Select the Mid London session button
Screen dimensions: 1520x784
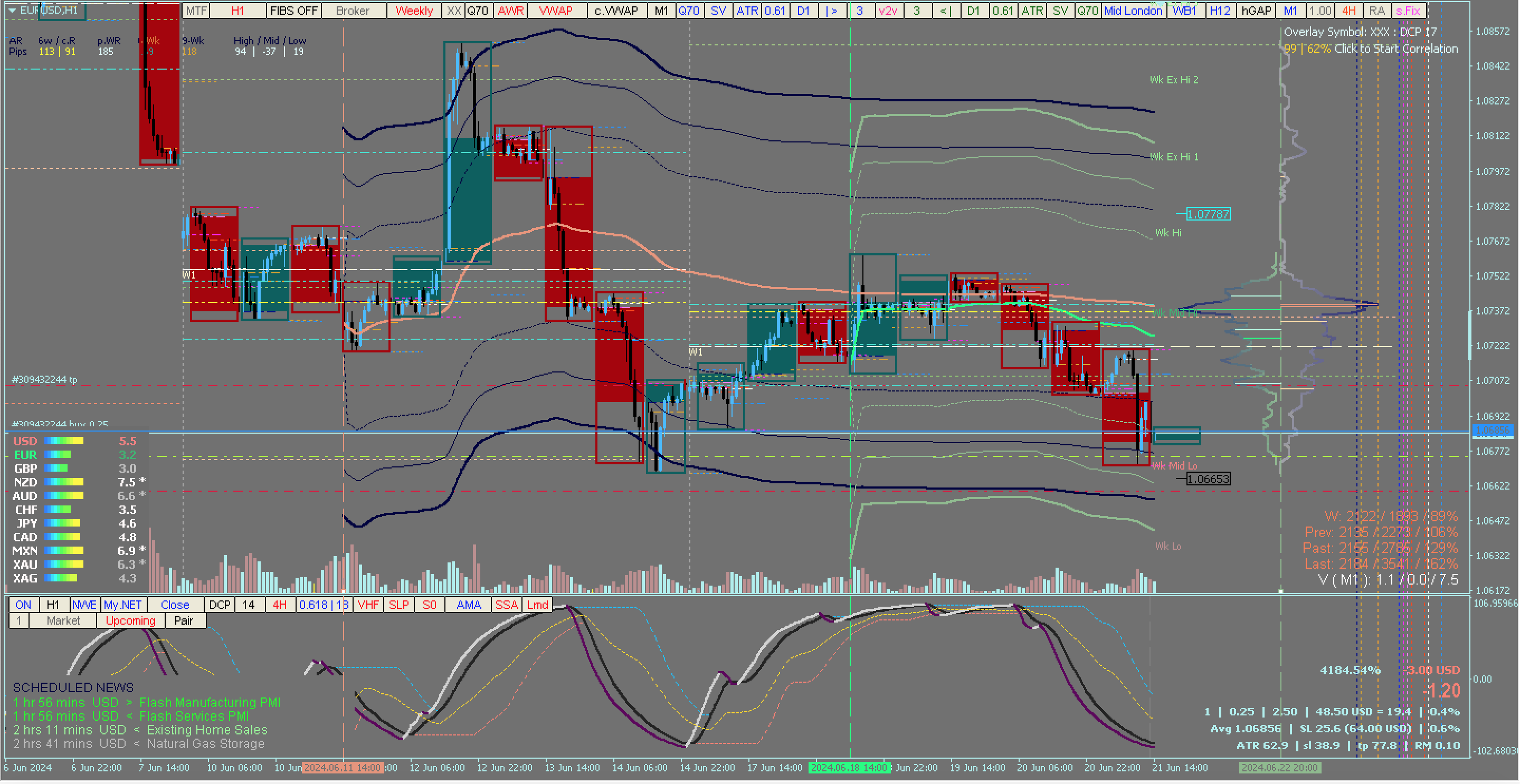(1134, 11)
